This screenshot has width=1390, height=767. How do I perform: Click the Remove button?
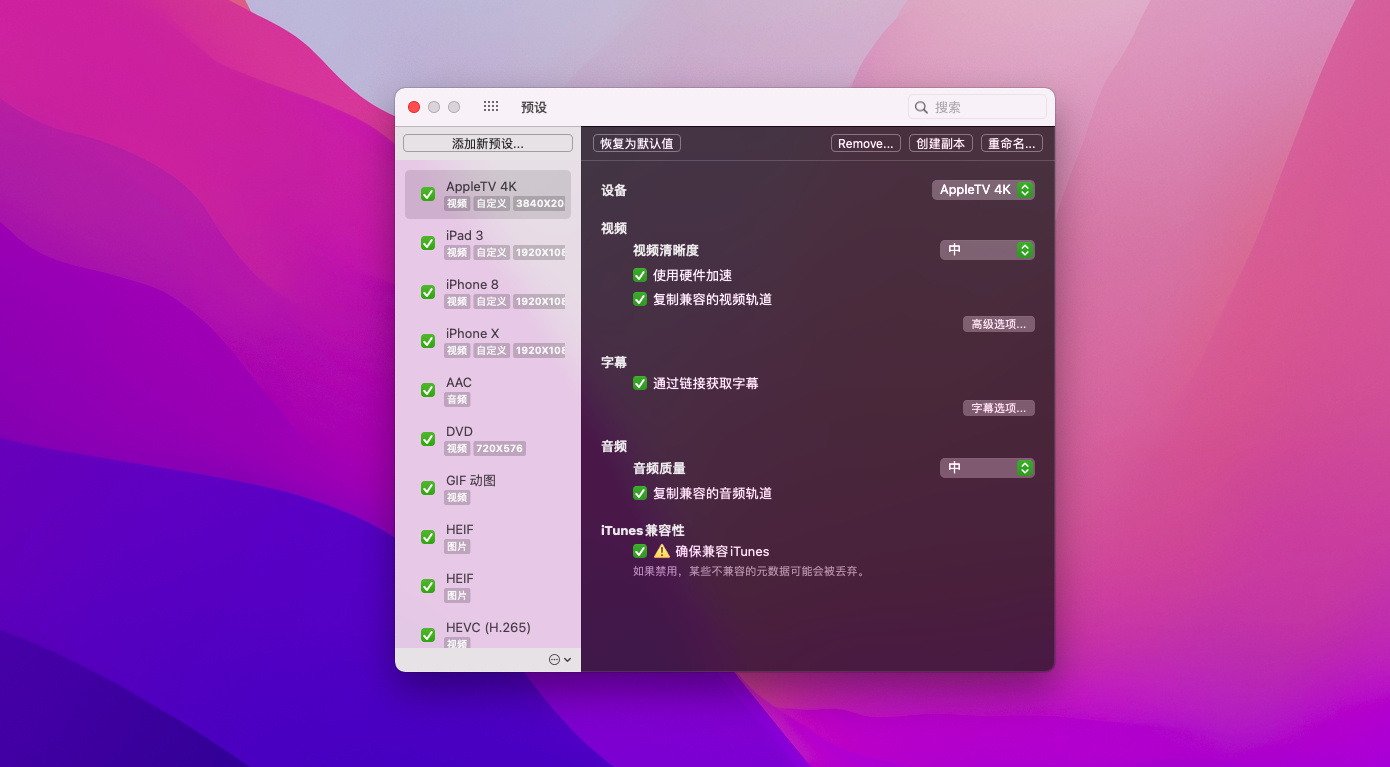point(865,142)
